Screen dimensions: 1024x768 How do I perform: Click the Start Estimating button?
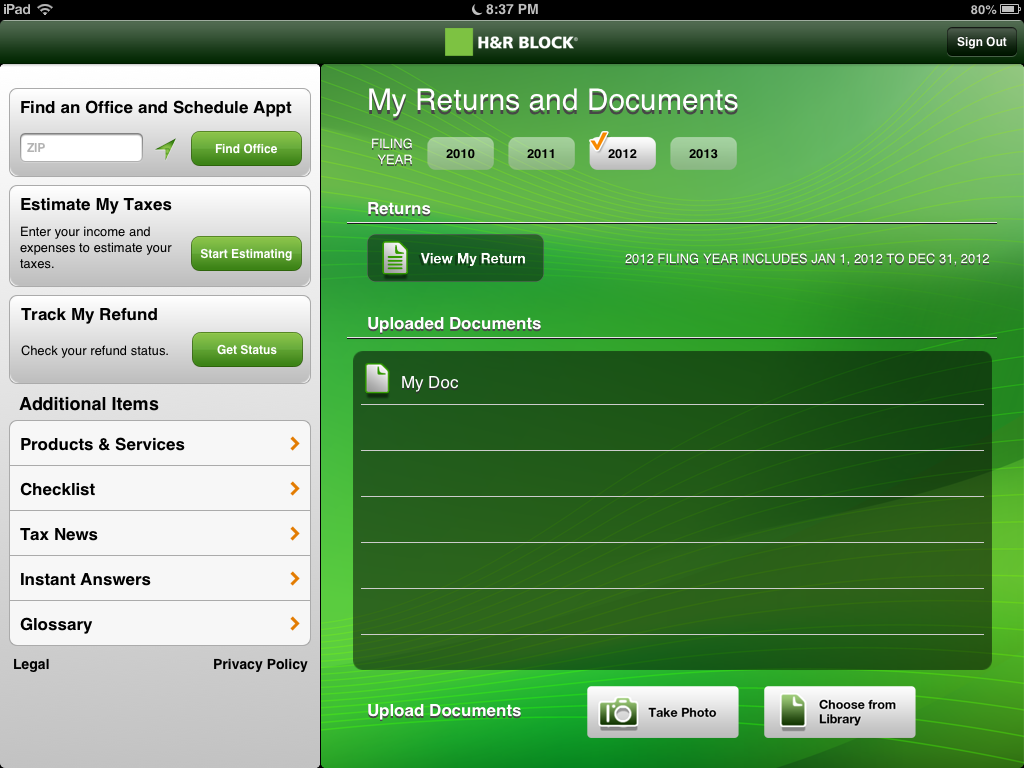point(246,253)
